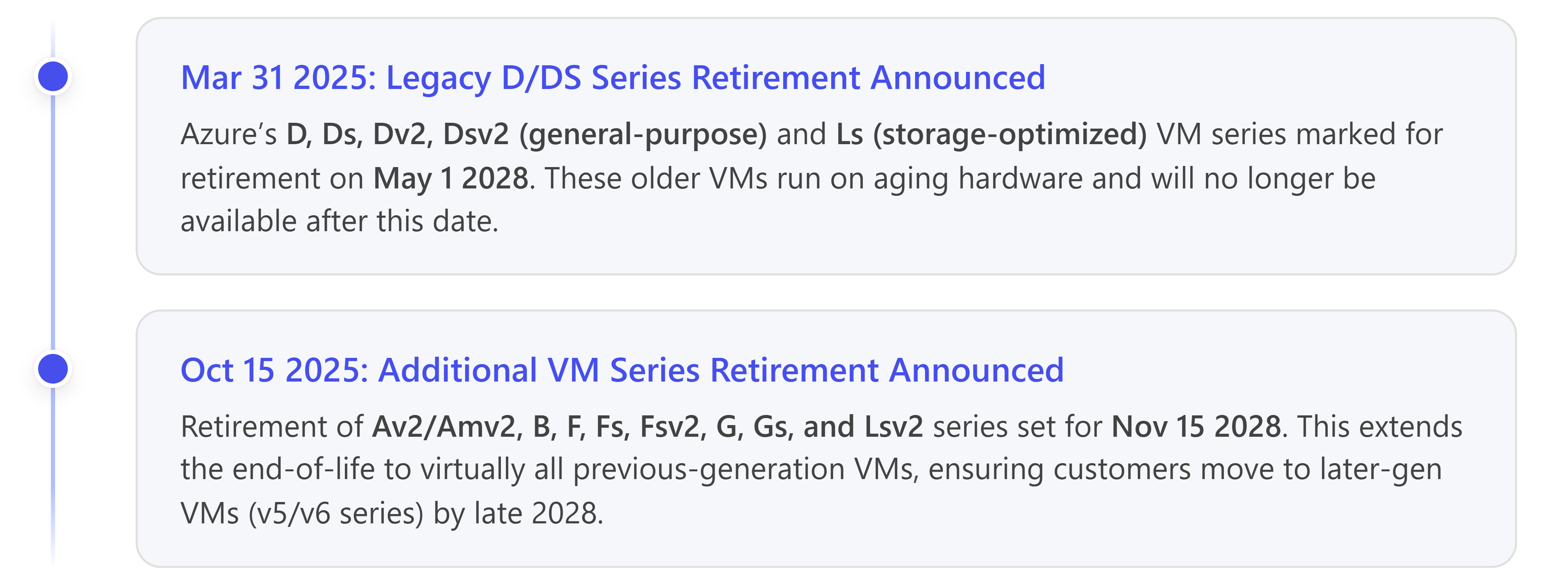Screen dimensions: 1568x584
Task: Click the bold 'Ls (storage-optimized)' text
Action: point(991,134)
